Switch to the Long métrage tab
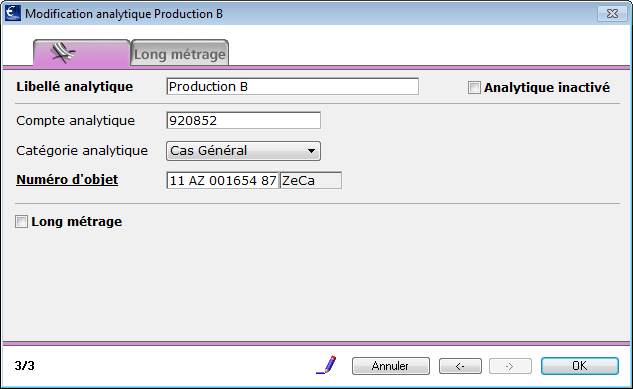 pos(180,53)
